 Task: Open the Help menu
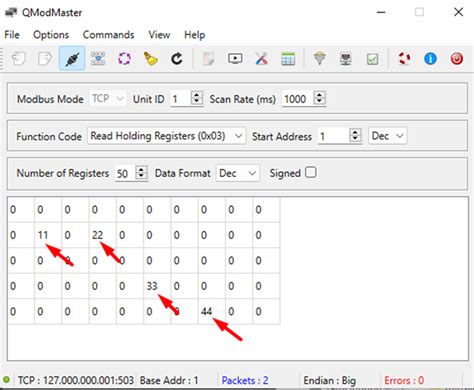194,35
